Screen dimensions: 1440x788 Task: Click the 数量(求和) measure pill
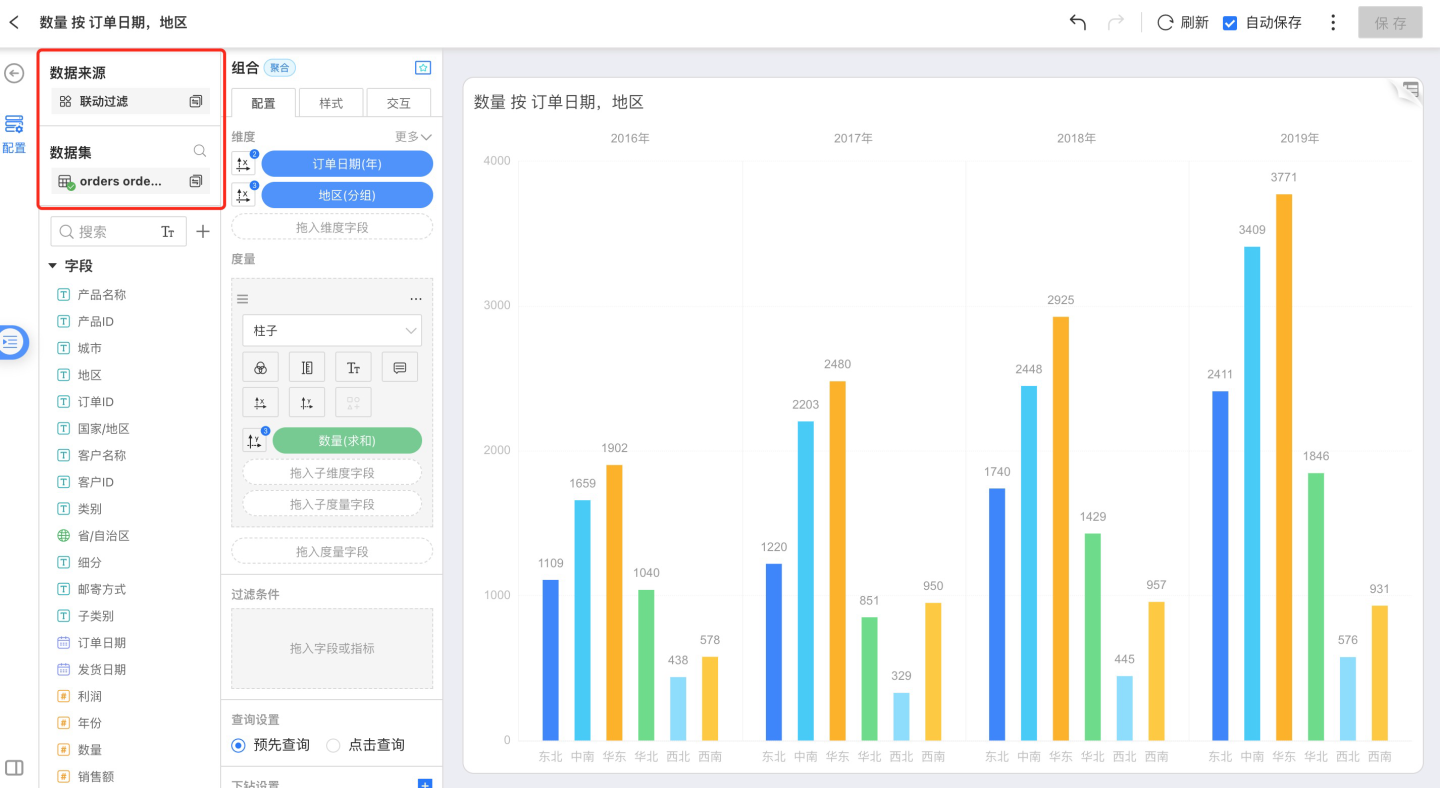346,440
